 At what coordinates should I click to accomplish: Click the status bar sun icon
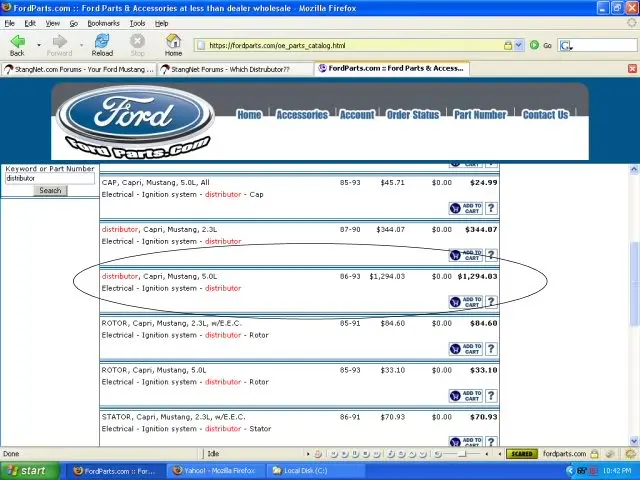[630, 453]
